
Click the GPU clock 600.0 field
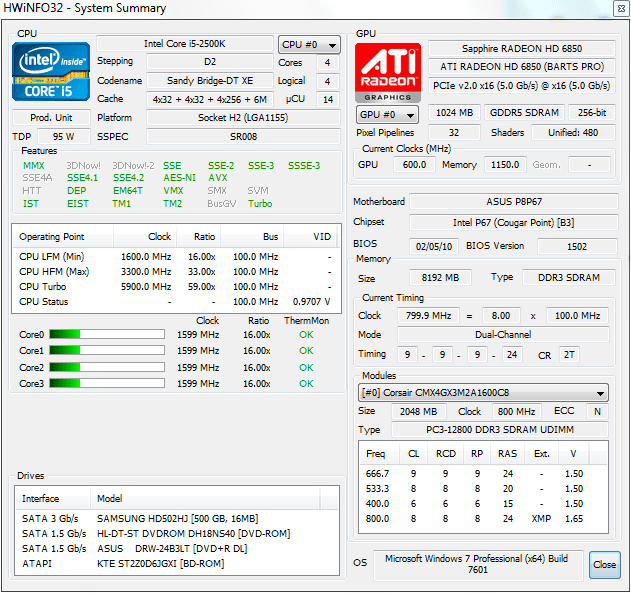pyautogui.click(x=414, y=165)
